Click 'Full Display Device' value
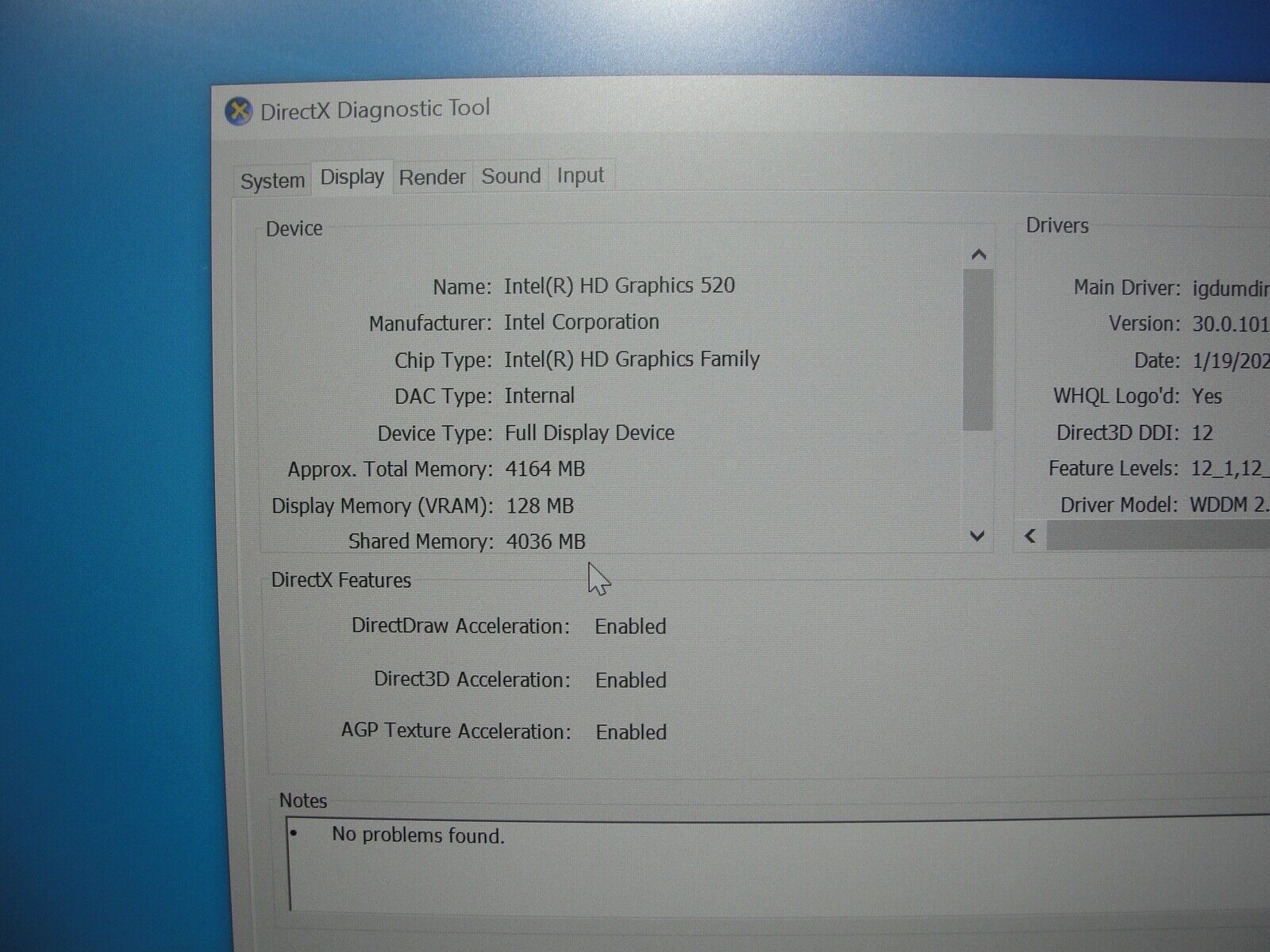1270x952 pixels. [589, 432]
